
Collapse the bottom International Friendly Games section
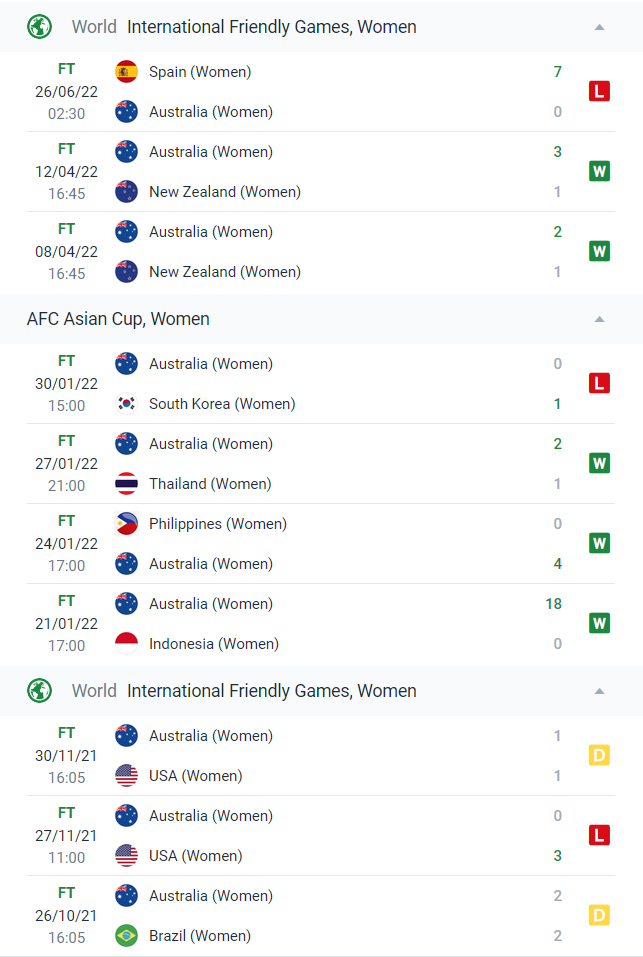pyautogui.click(x=599, y=691)
